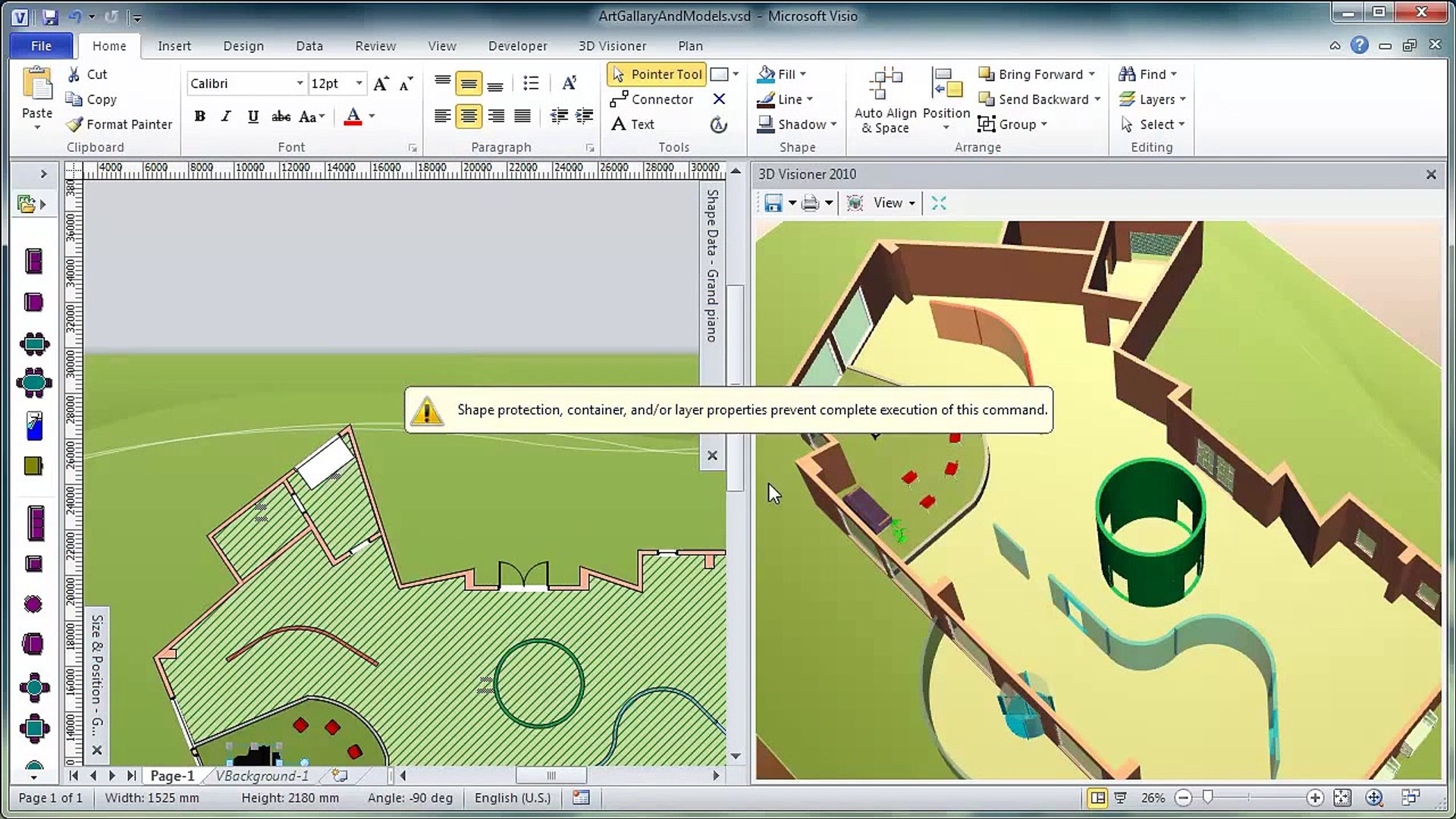
Task: Click the full-screen arrows icon in 3D Visioner
Action: click(939, 203)
